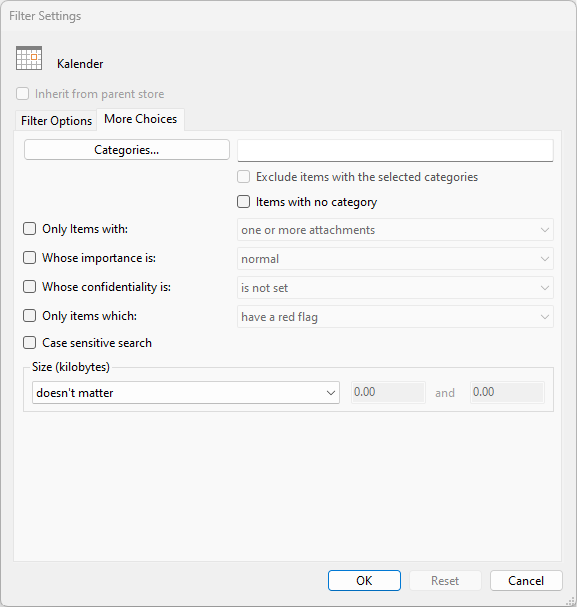The image size is (577, 607).
Task: Confirm with the OK button
Action: pos(364,580)
